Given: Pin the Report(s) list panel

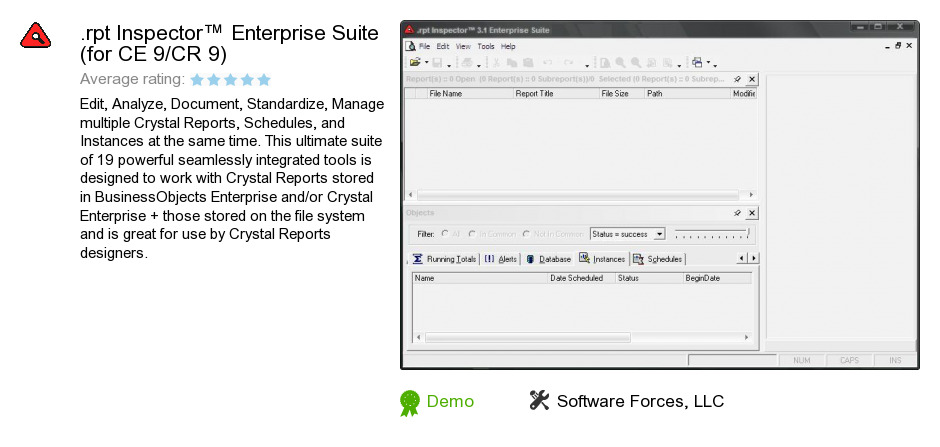Looking at the screenshot, I should [x=738, y=79].
